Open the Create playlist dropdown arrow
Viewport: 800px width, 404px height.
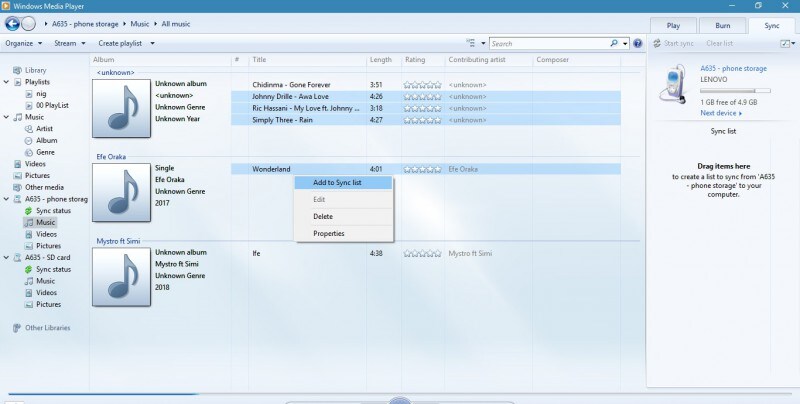(152, 43)
